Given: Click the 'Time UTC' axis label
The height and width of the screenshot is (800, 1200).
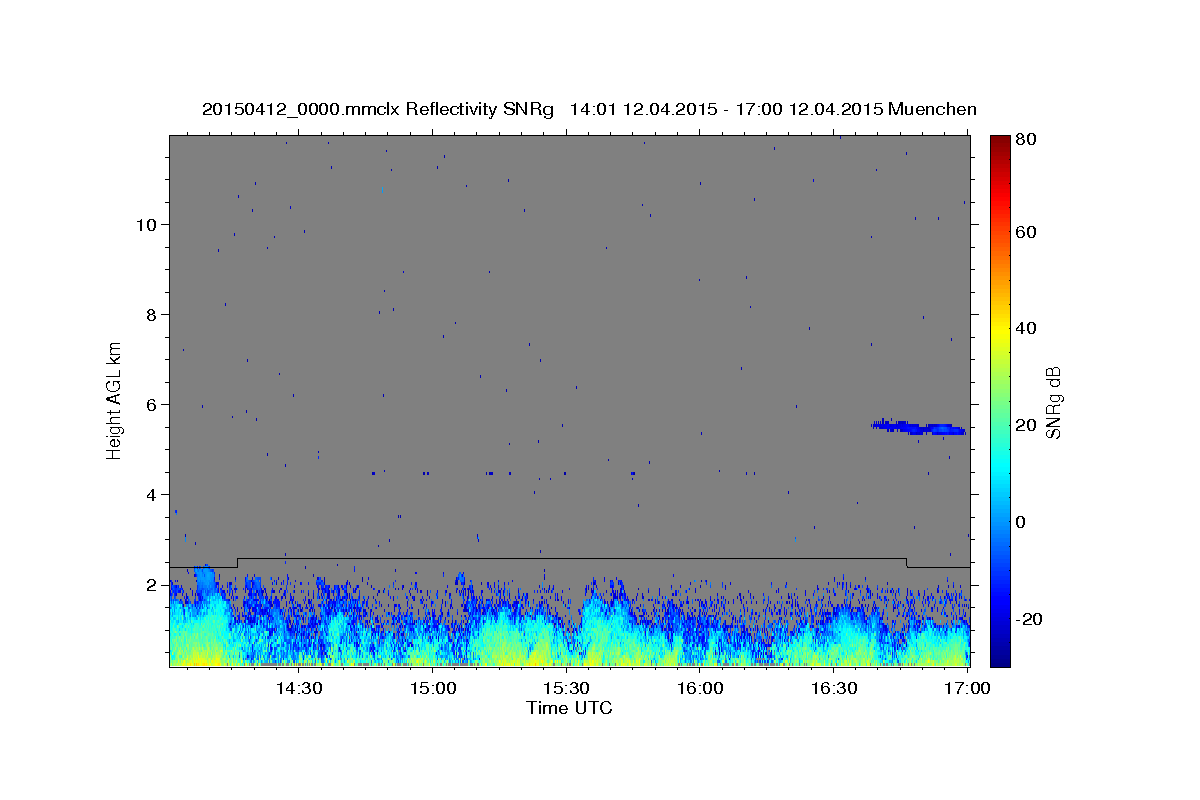Looking at the screenshot, I should pyautogui.click(x=569, y=709).
